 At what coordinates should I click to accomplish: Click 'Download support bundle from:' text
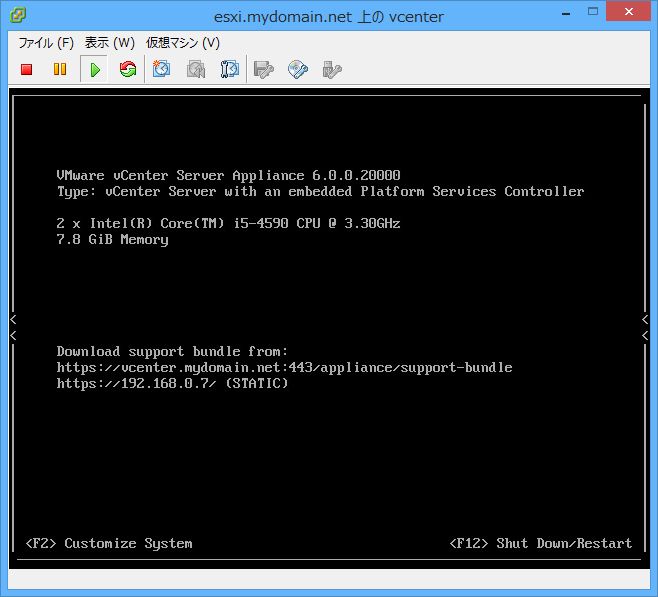172,351
